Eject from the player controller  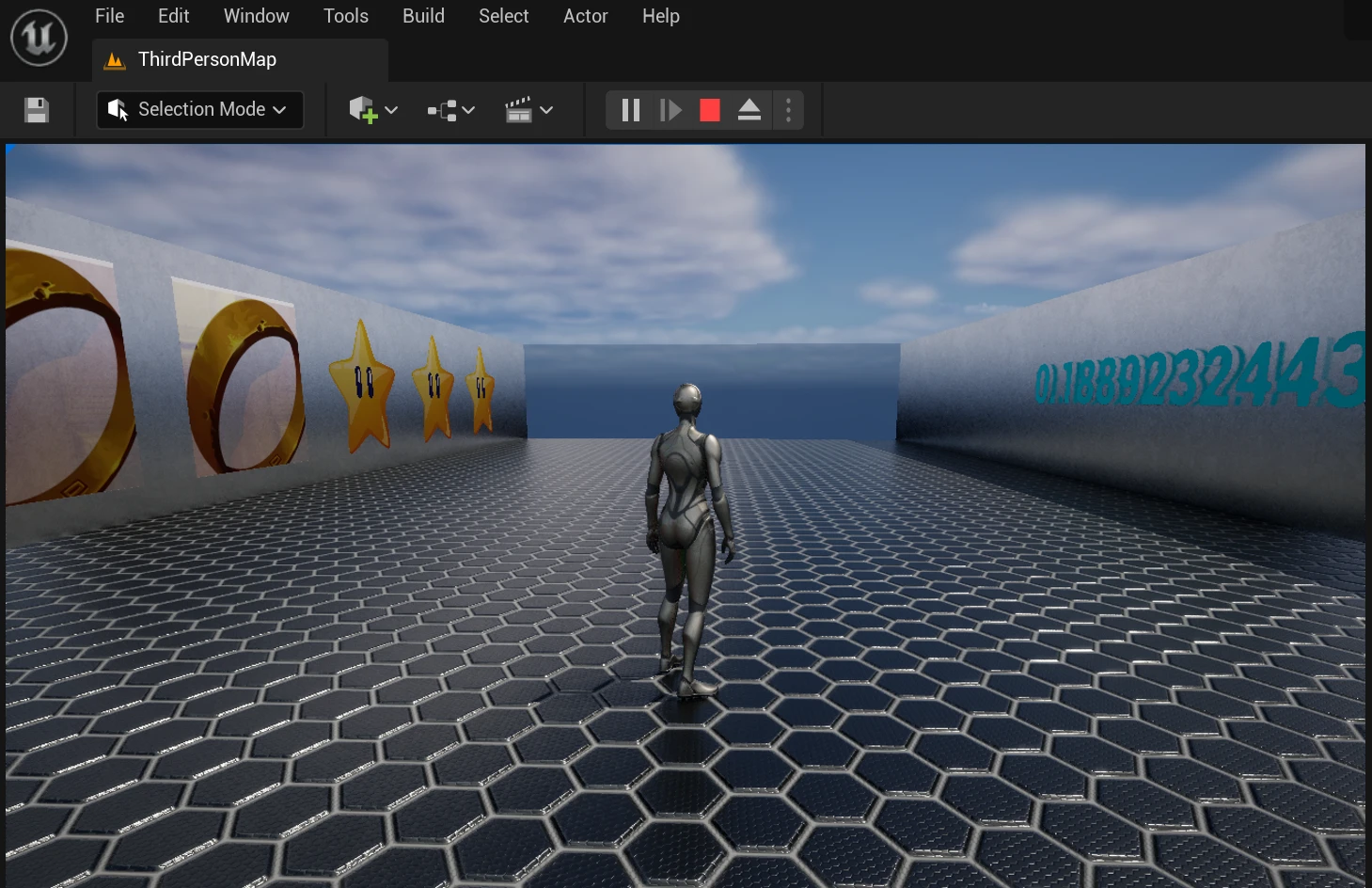tap(749, 110)
